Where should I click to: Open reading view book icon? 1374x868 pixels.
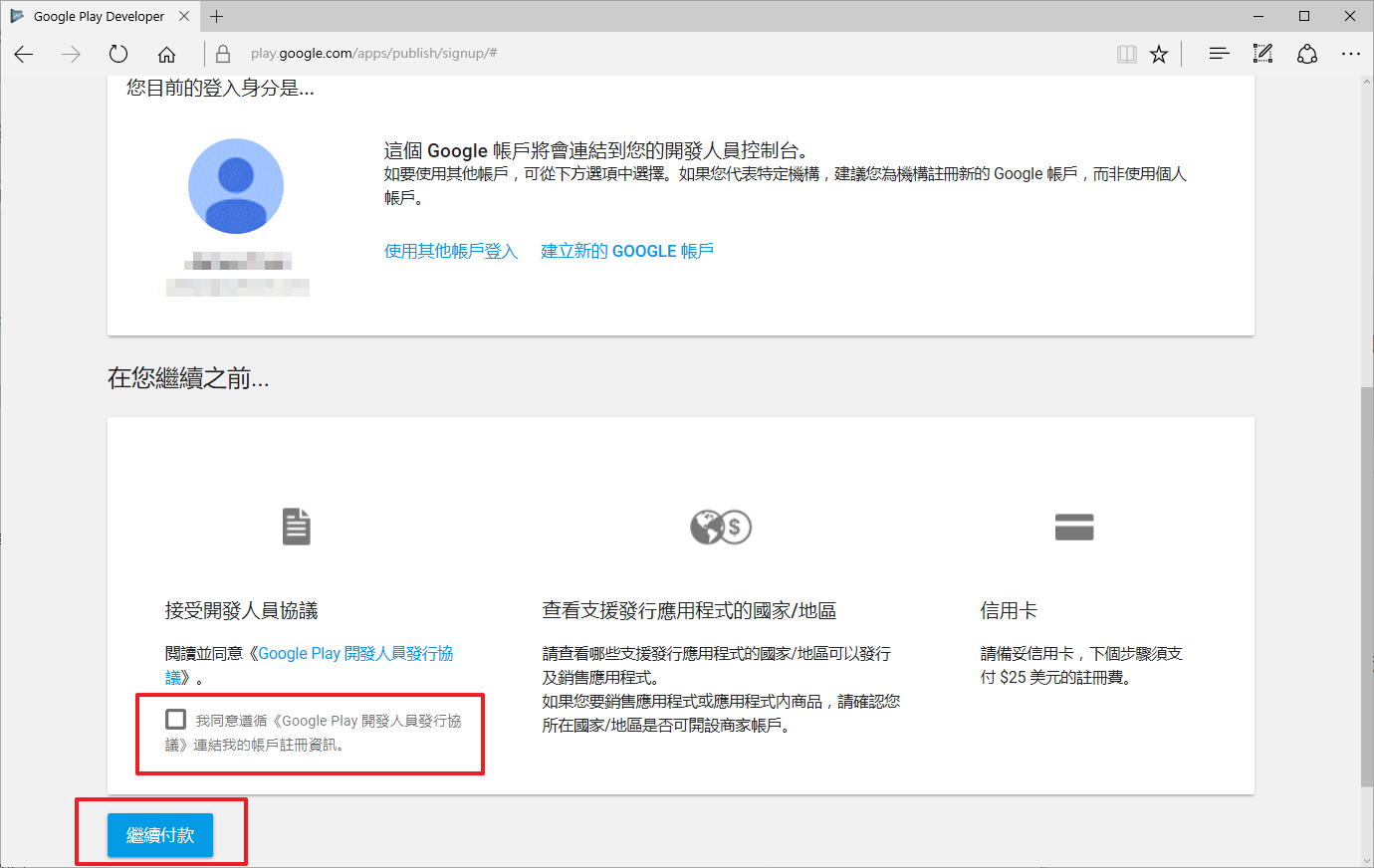[x=1126, y=54]
